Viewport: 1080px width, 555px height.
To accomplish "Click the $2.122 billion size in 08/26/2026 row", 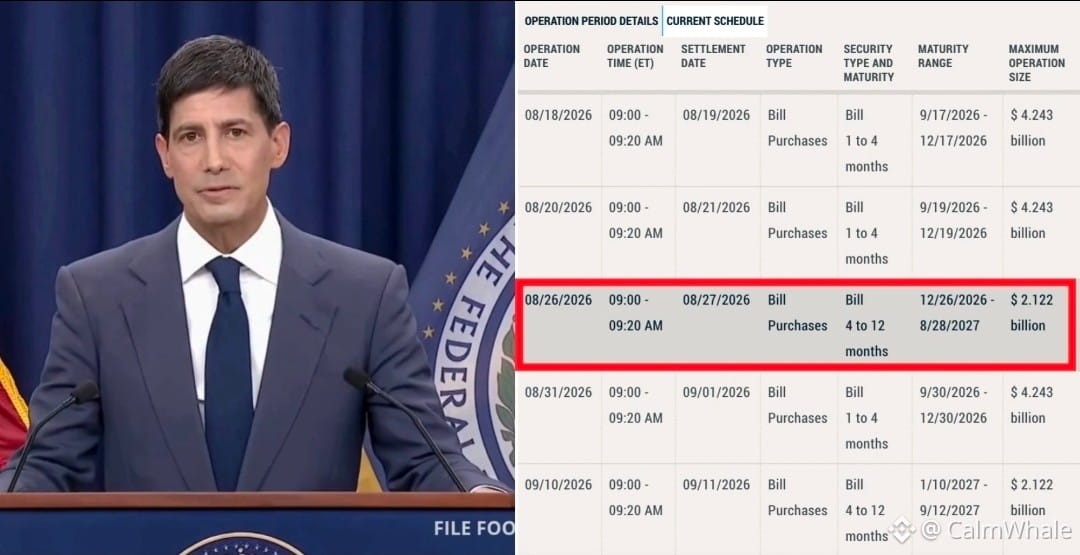I will [1032, 312].
